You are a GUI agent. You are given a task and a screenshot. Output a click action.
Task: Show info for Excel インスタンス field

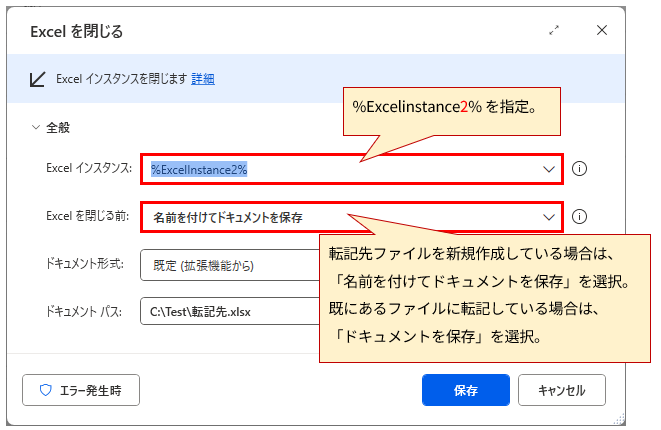click(x=579, y=169)
